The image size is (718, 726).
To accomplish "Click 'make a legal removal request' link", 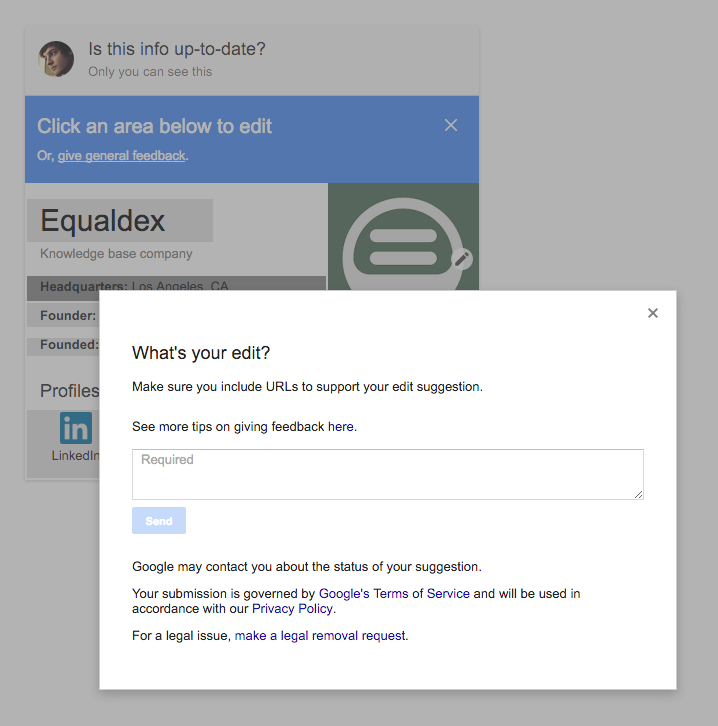I will pos(320,636).
